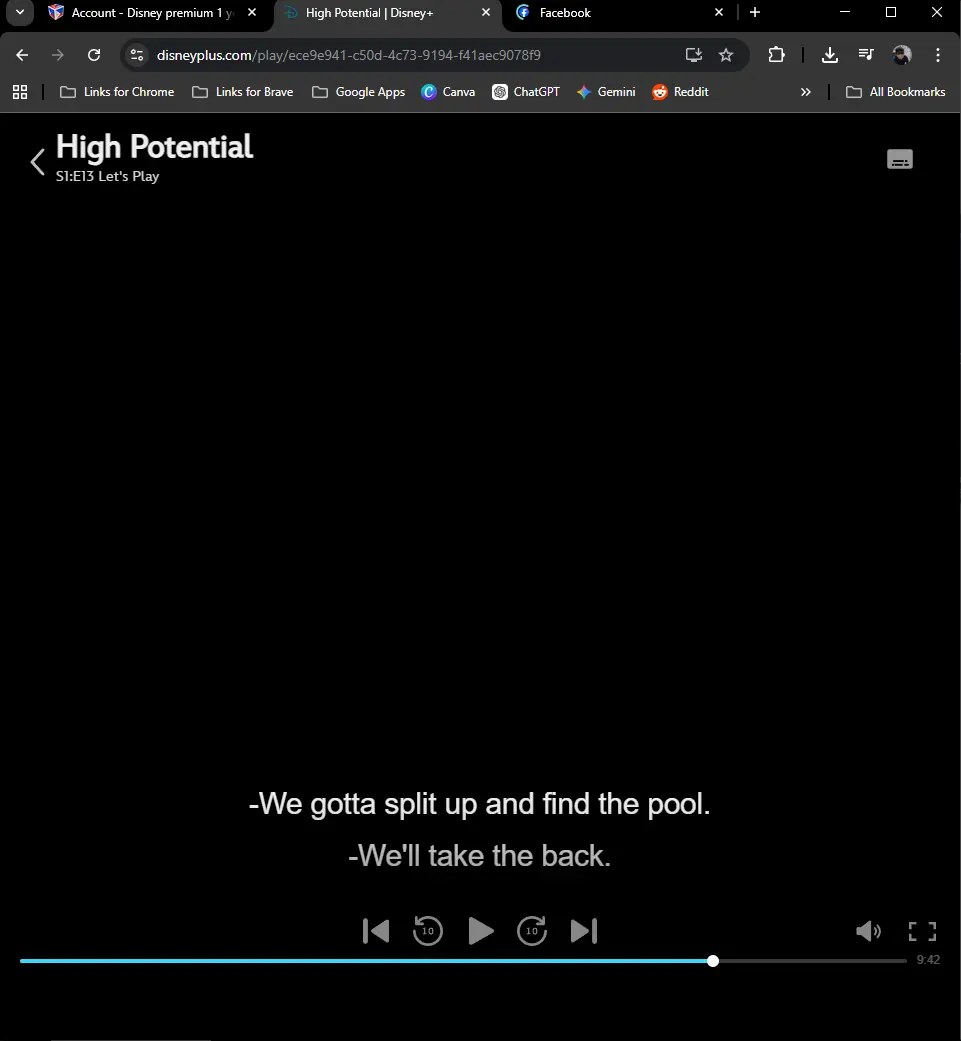Open Links for Brave bookmark folder
This screenshot has width=961, height=1041.
click(242, 92)
